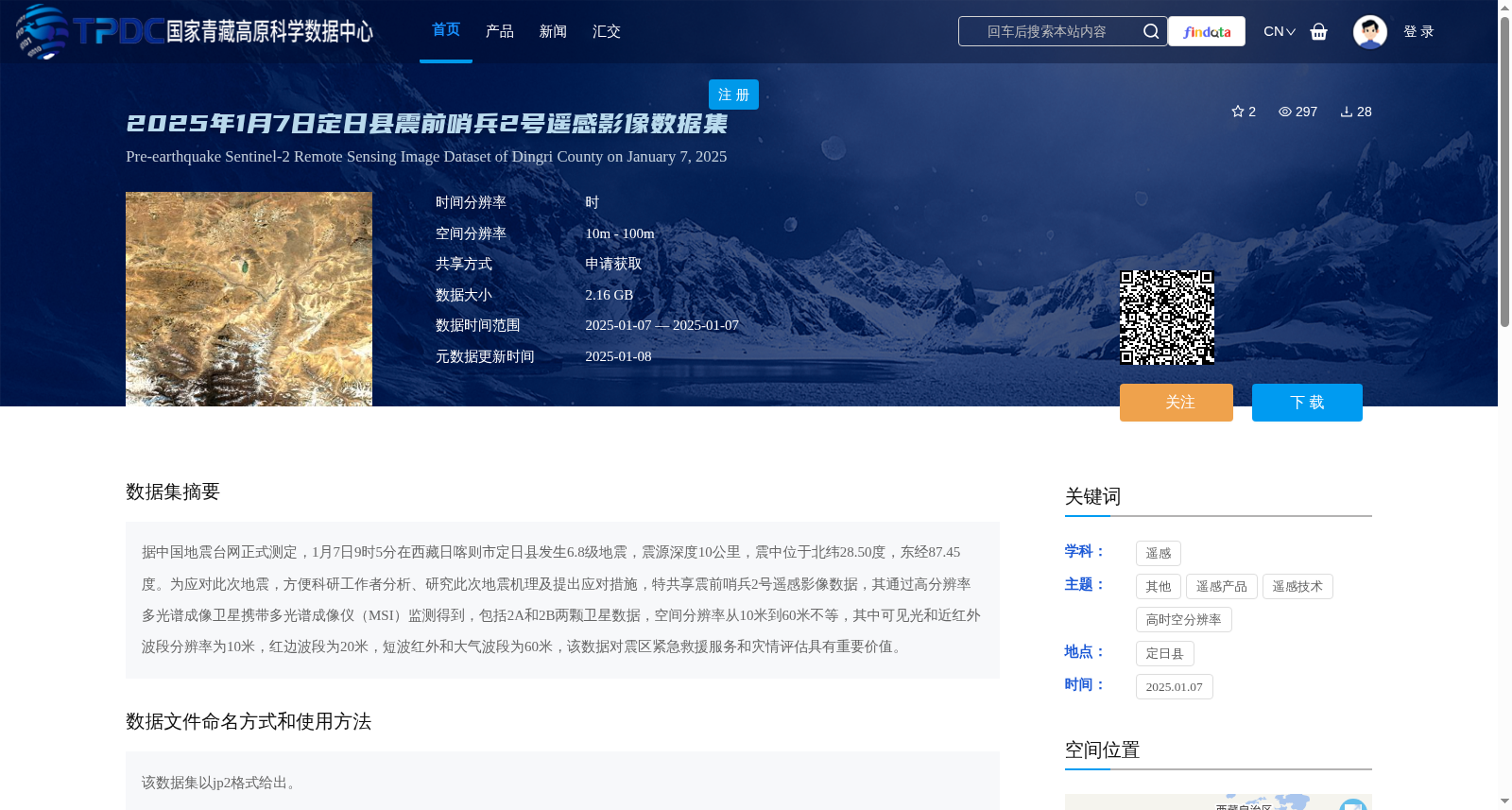1512x810 pixels.
Task: Open the 新闻 navigation menu
Action: pos(553,31)
